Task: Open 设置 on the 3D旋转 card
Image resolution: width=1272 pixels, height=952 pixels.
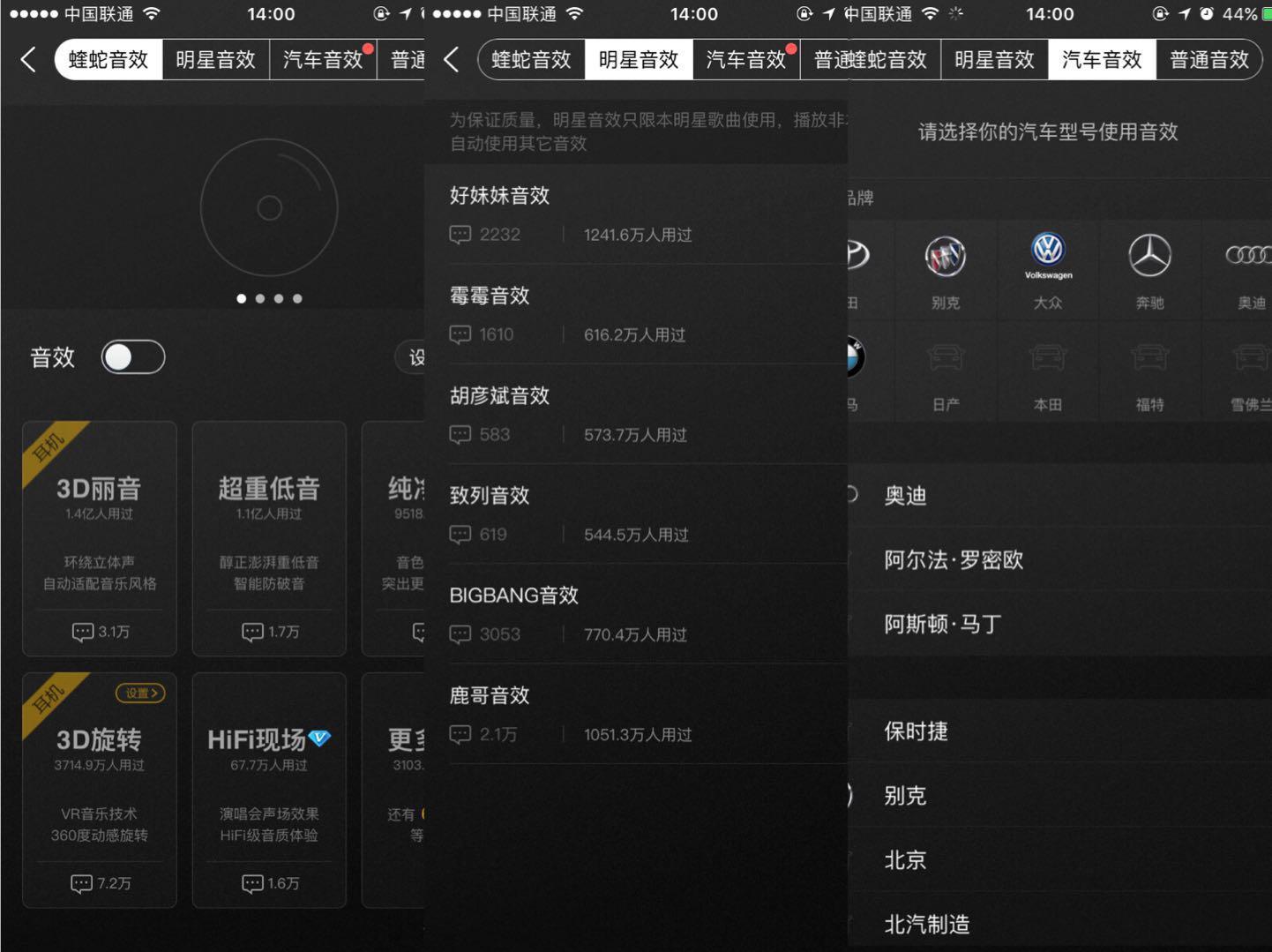Action: pos(139,693)
